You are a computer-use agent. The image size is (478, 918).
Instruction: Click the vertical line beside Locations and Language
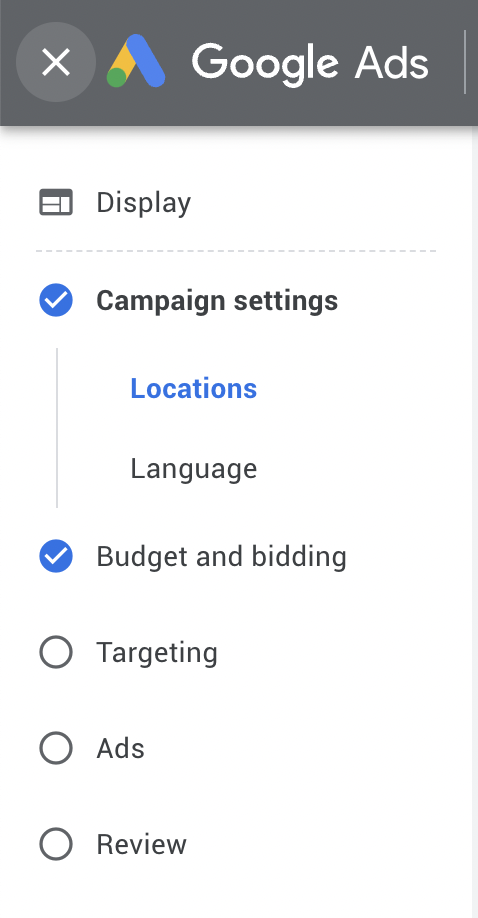[x=57, y=428]
